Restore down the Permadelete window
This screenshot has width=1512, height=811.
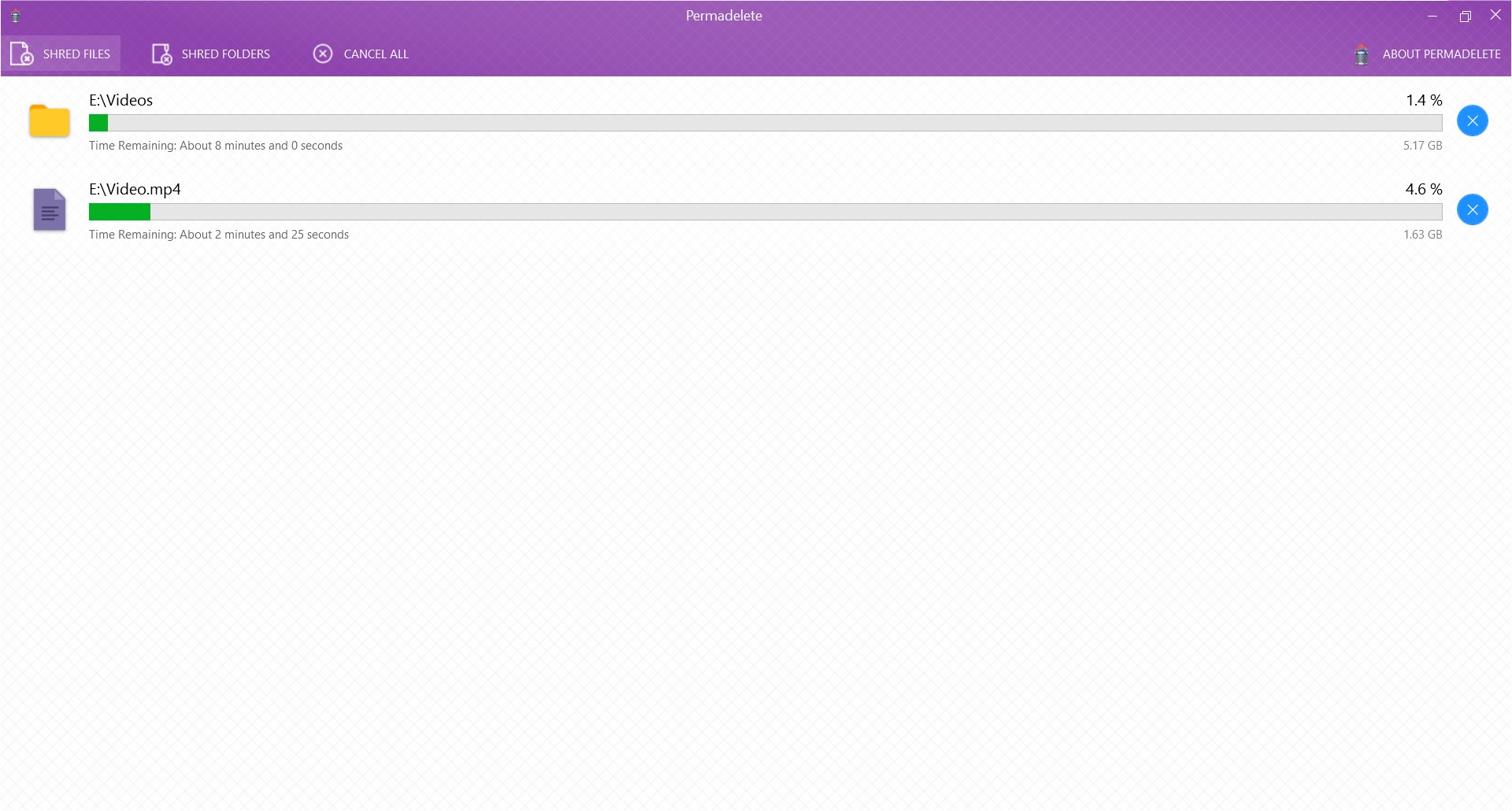(1465, 16)
